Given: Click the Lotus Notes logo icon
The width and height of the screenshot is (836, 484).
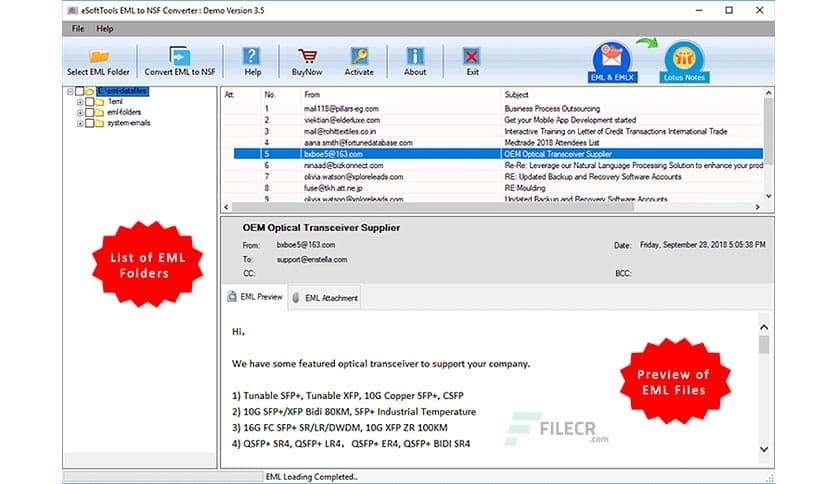Looking at the screenshot, I should click(x=684, y=61).
